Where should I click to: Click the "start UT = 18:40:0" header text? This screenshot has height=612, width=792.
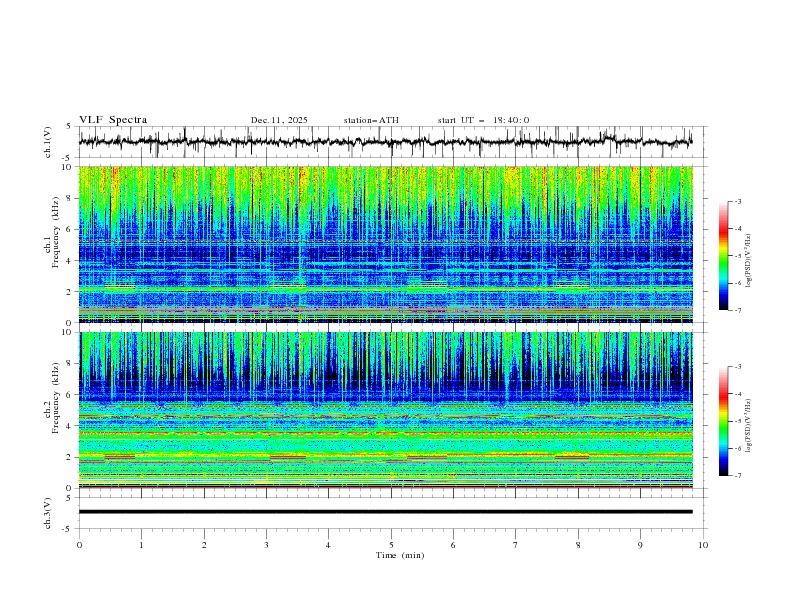click(x=483, y=120)
